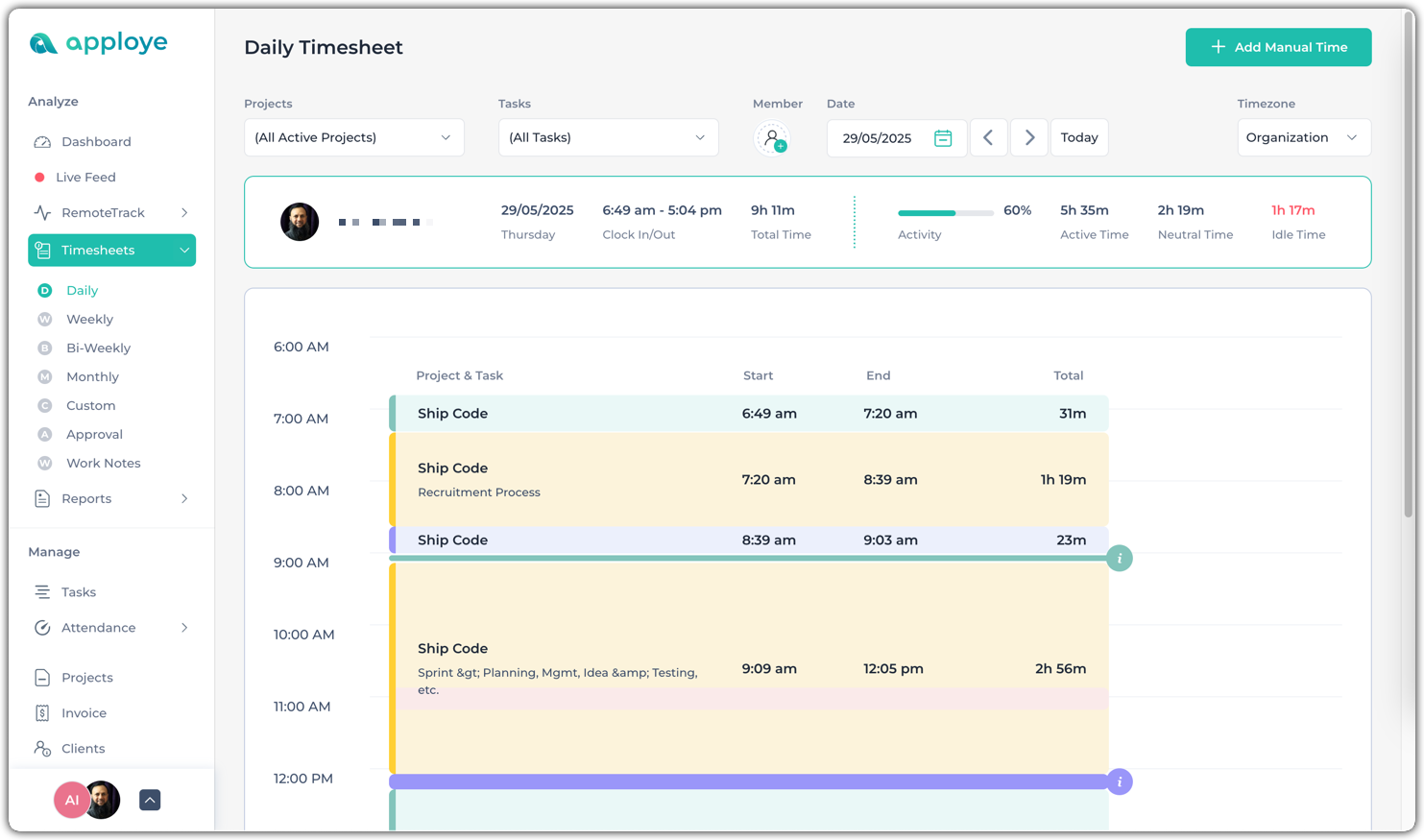Click the W badge beside Work Notes
The image size is (1424, 840).
44,464
